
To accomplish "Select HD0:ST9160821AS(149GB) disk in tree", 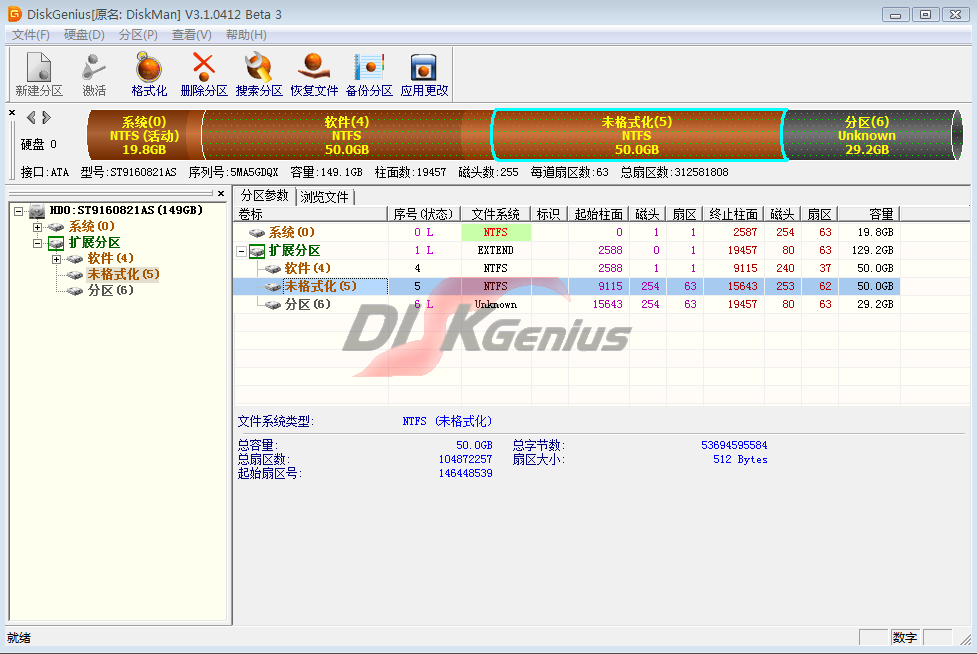I will (x=126, y=210).
